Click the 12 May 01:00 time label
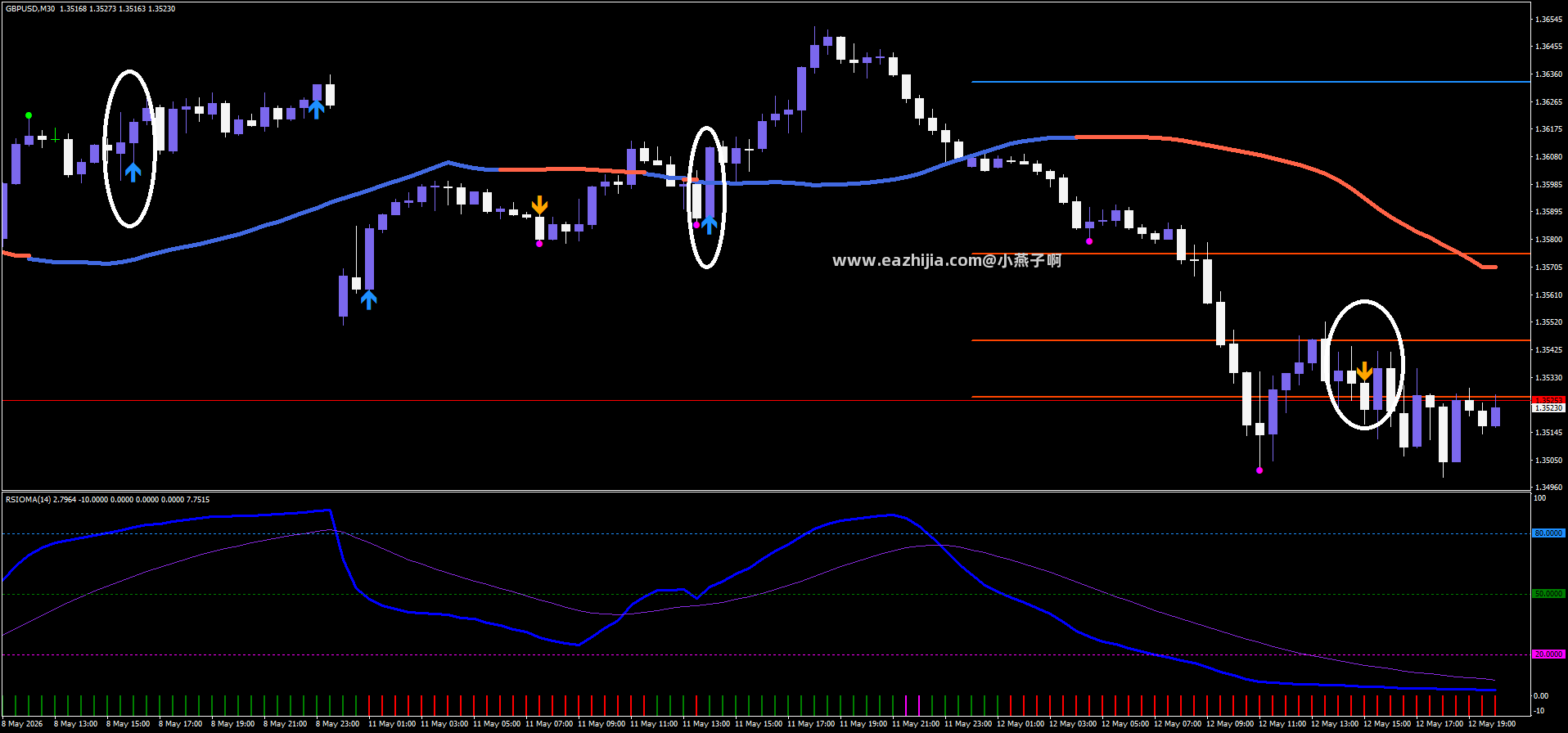Viewport: 1568px width, 733px height. coord(1021,724)
